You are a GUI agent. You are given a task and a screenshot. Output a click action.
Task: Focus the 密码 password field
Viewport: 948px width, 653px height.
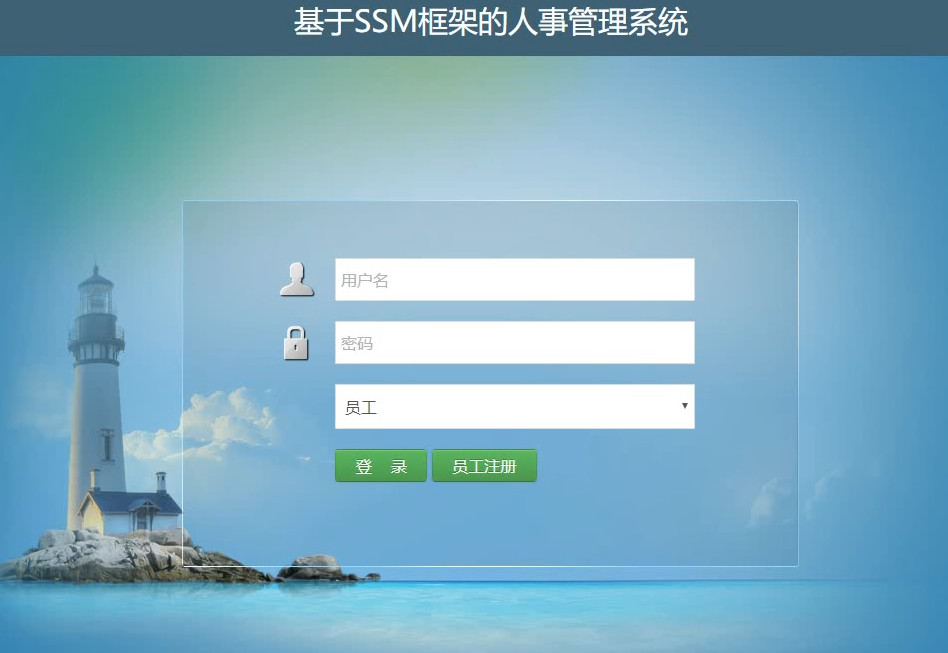[515, 342]
